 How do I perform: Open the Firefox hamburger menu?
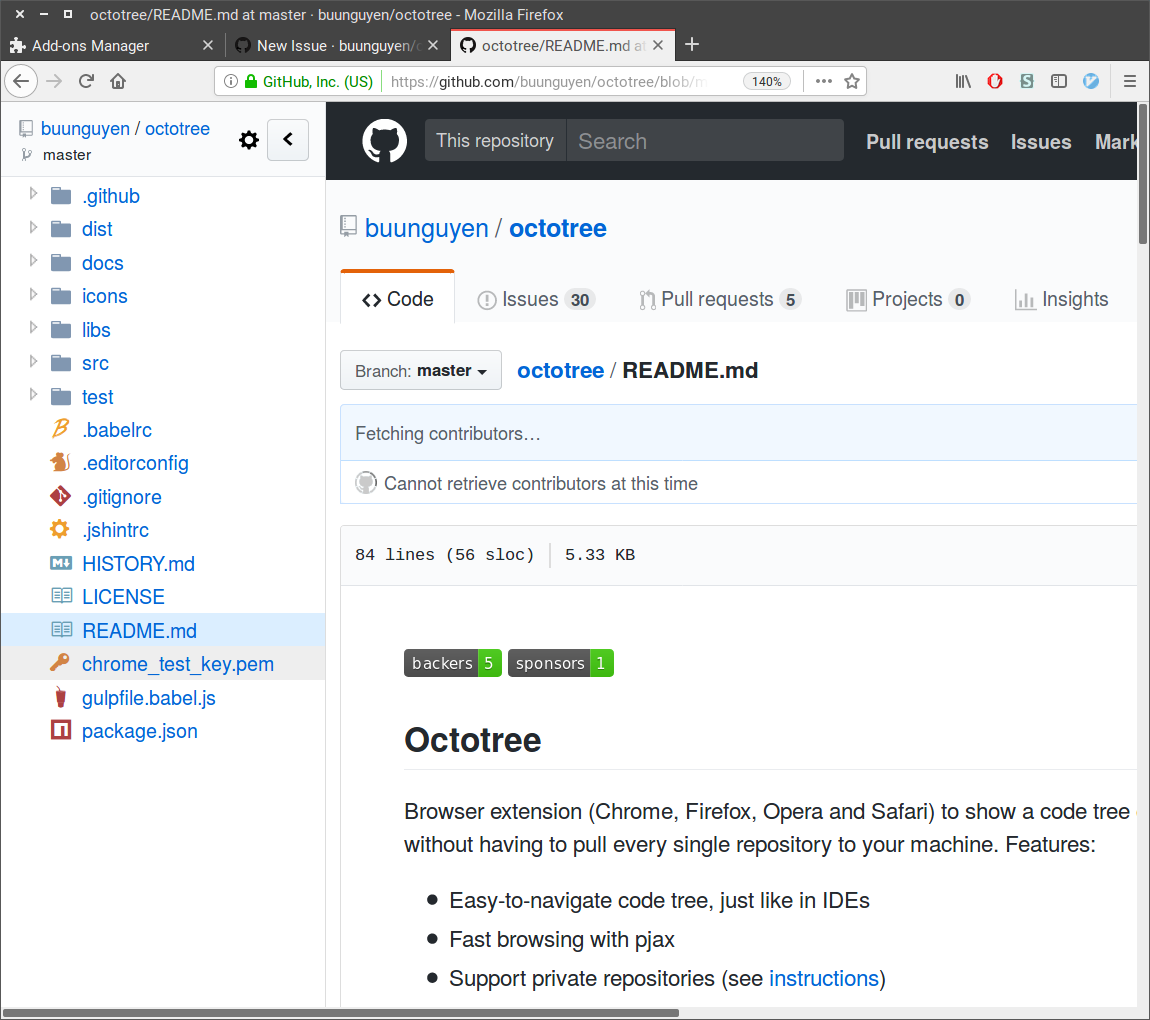click(x=1129, y=81)
